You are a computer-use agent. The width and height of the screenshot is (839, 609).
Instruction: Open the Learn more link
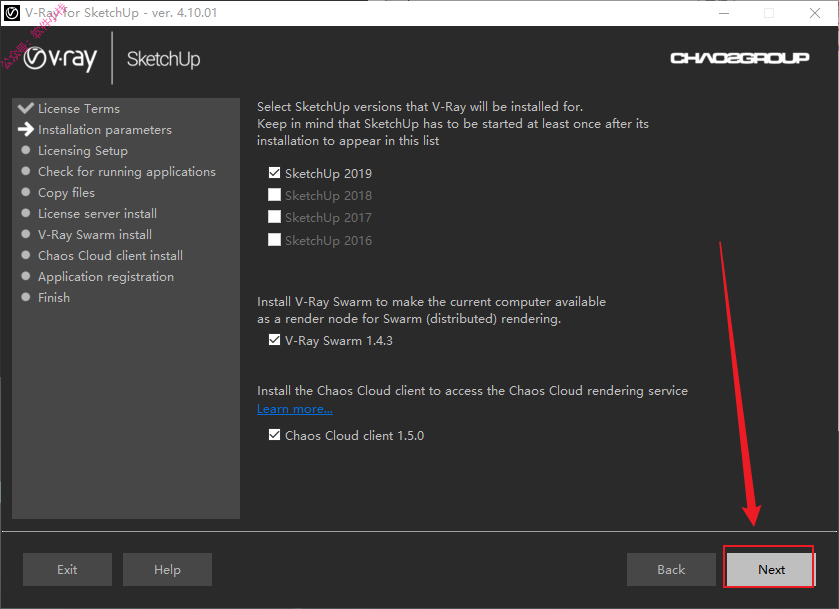295,409
